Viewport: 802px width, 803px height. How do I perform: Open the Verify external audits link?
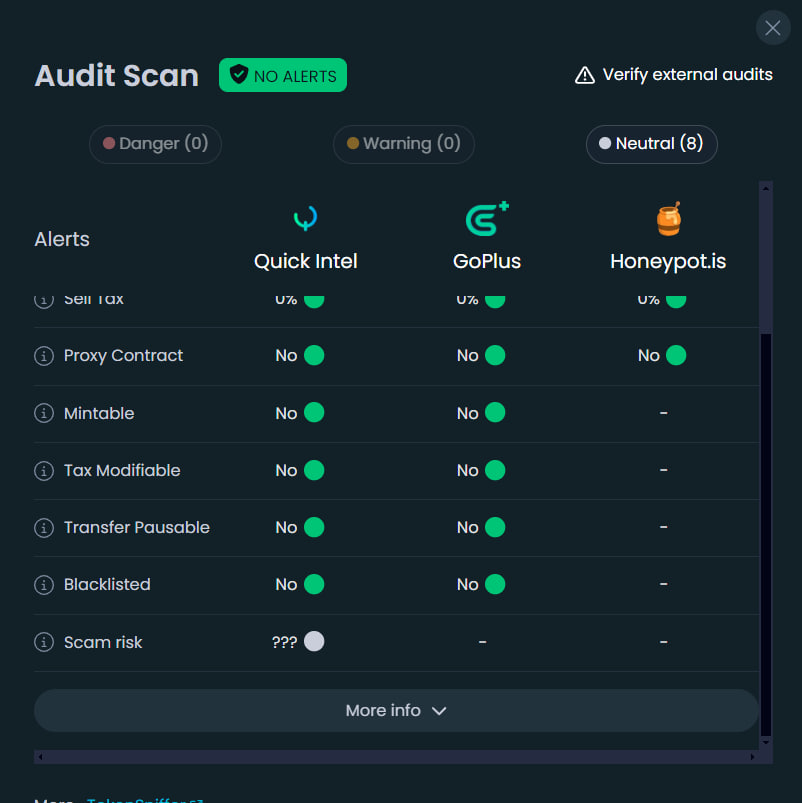coord(687,73)
